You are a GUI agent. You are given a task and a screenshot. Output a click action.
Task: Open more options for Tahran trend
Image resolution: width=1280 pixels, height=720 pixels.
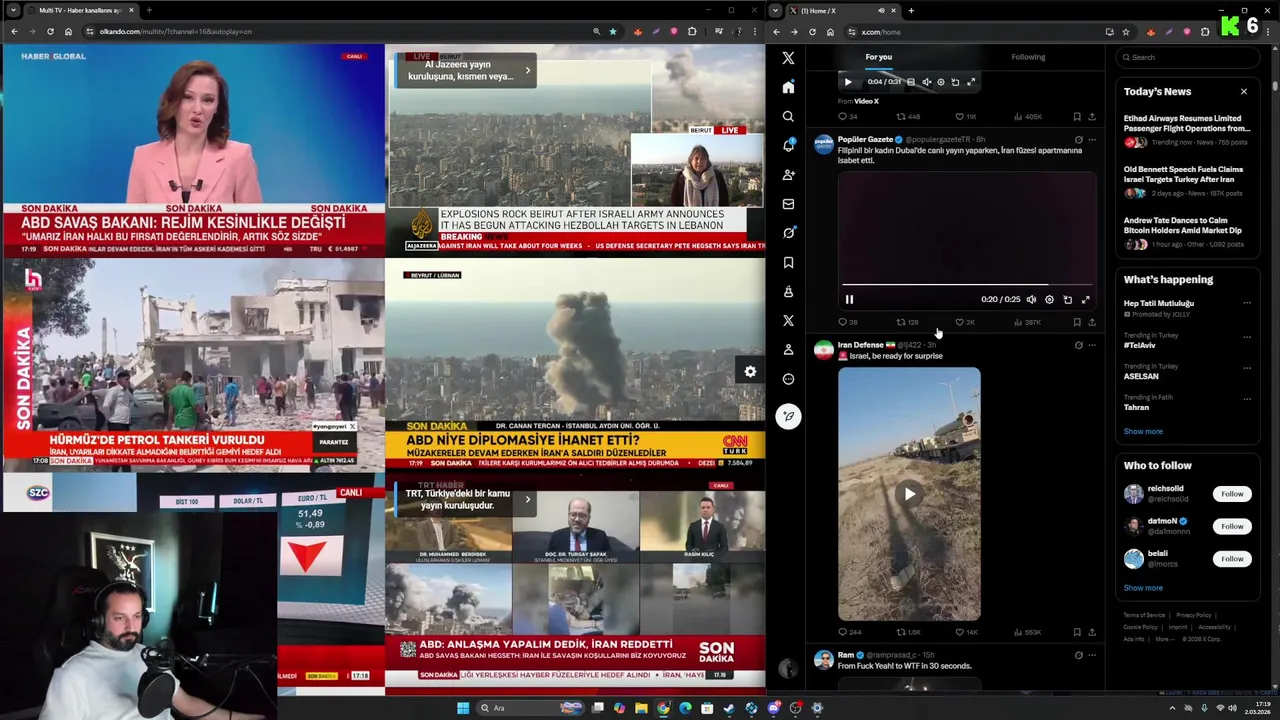point(1247,399)
